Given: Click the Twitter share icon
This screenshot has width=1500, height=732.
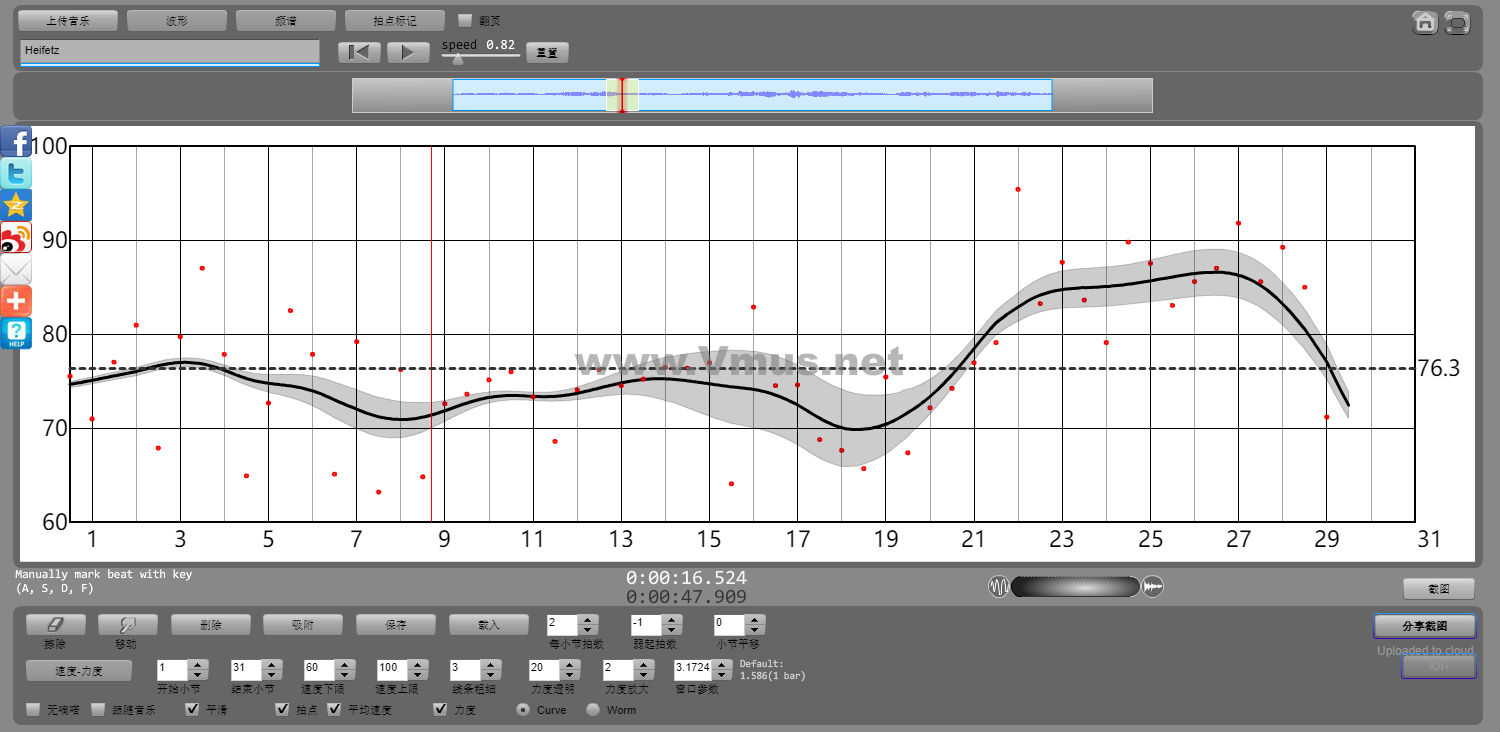Looking at the screenshot, I should [x=16, y=174].
